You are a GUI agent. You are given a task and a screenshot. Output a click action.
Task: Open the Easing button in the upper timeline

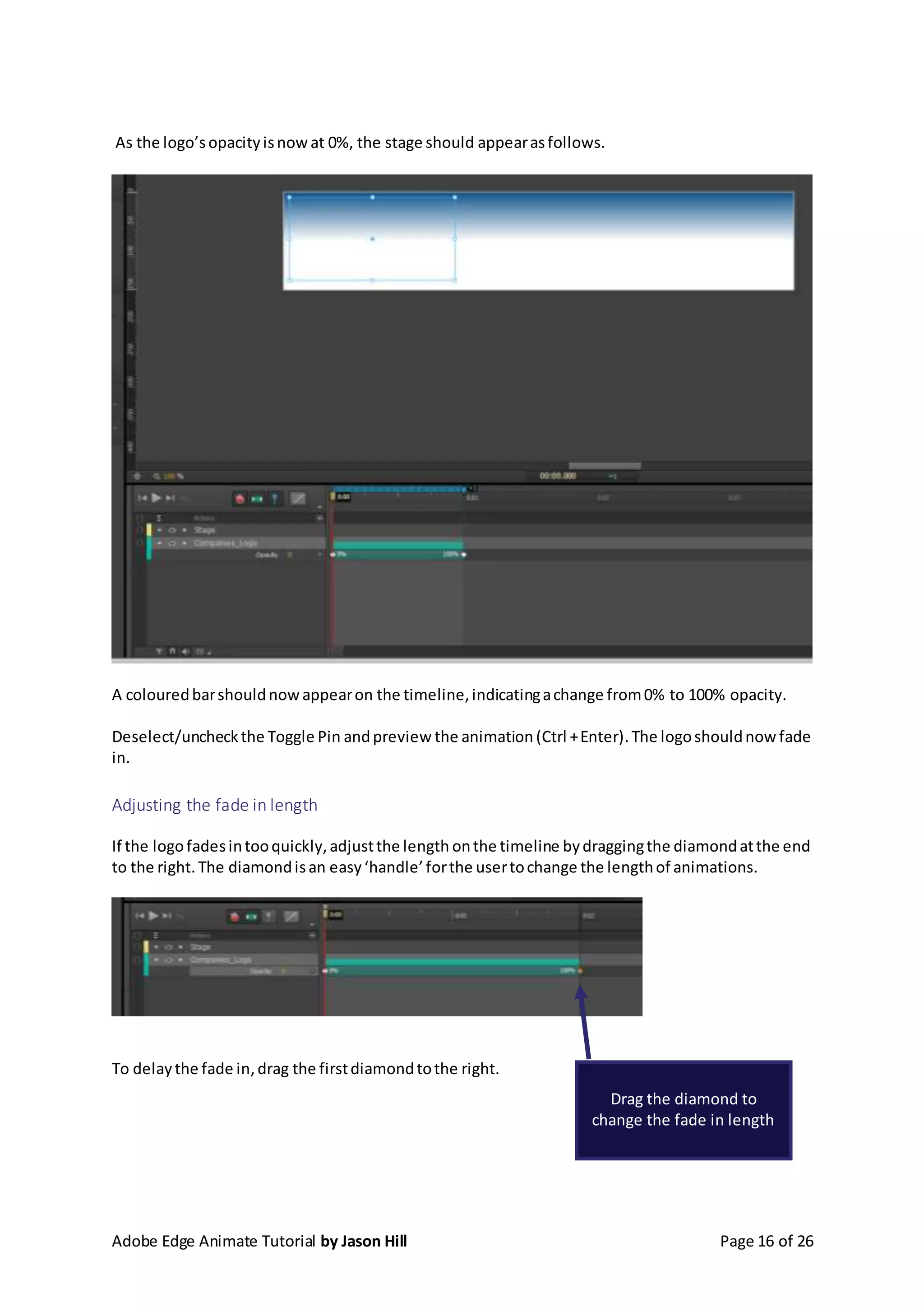(298, 499)
